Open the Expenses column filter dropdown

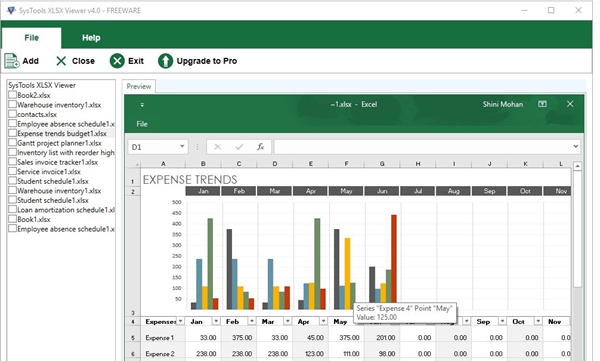pyautogui.click(x=180, y=321)
